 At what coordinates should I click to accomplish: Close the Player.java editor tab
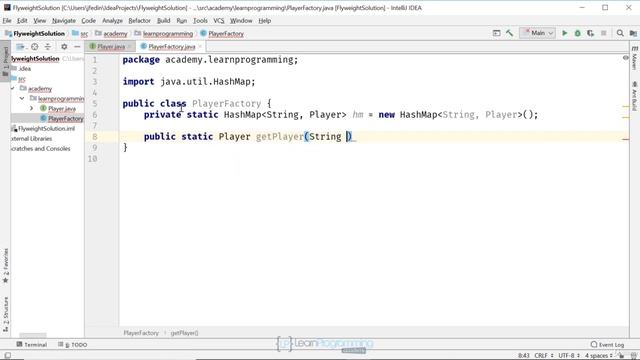(x=129, y=47)
